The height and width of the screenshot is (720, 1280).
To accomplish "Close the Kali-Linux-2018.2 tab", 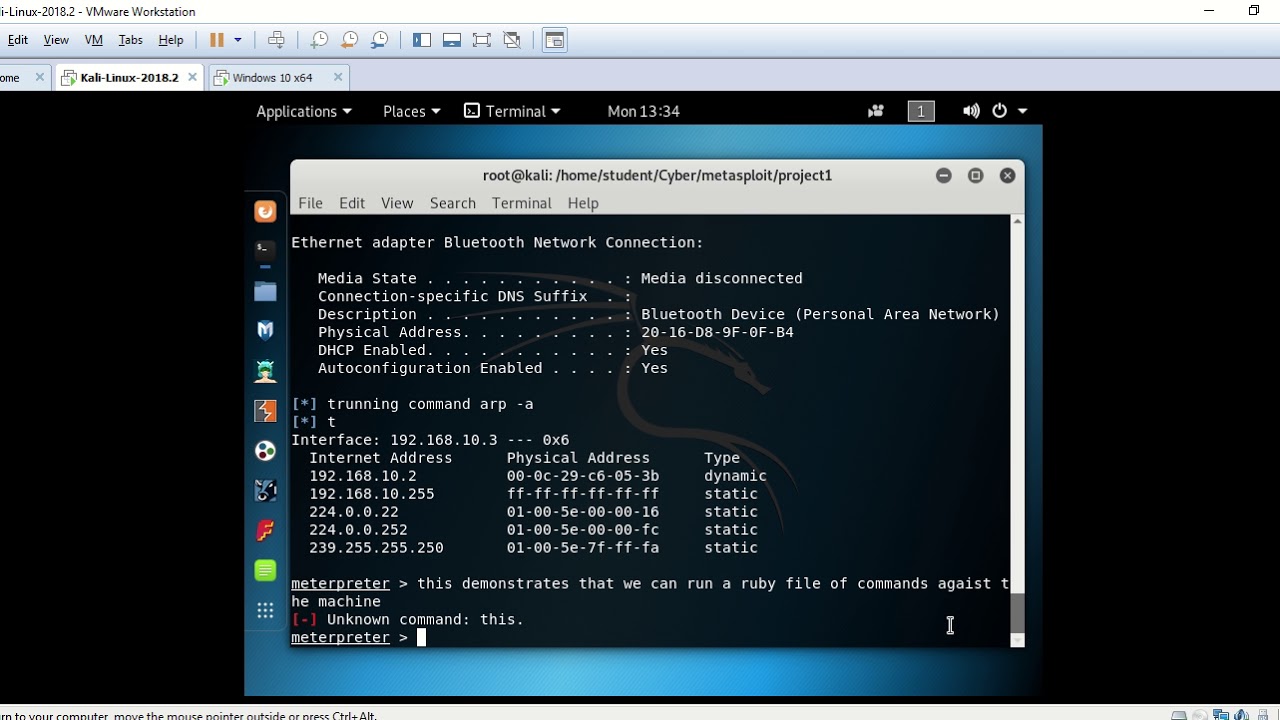I will tap(191, 77).
